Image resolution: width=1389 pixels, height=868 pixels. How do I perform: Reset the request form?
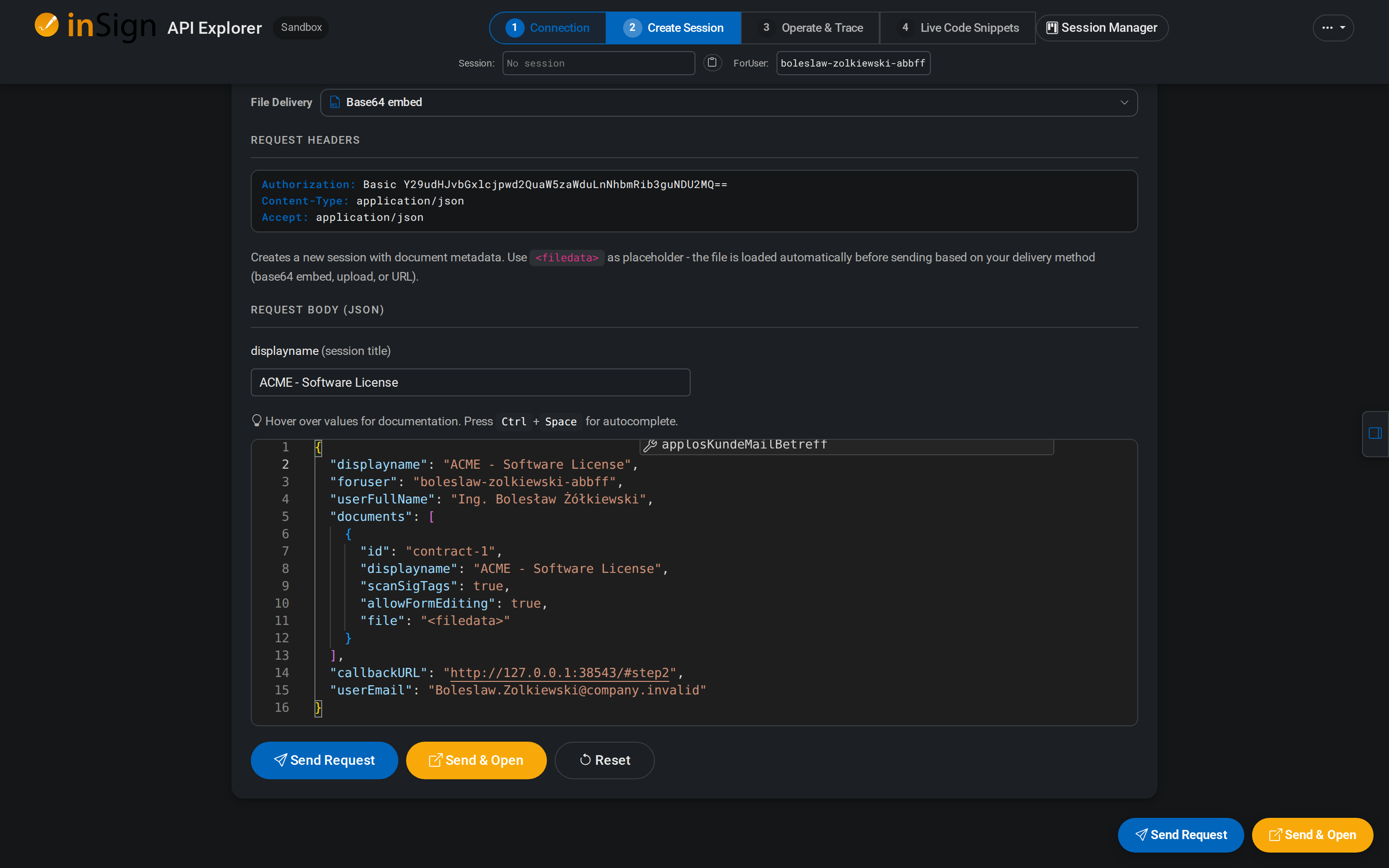tap(604, 759)
